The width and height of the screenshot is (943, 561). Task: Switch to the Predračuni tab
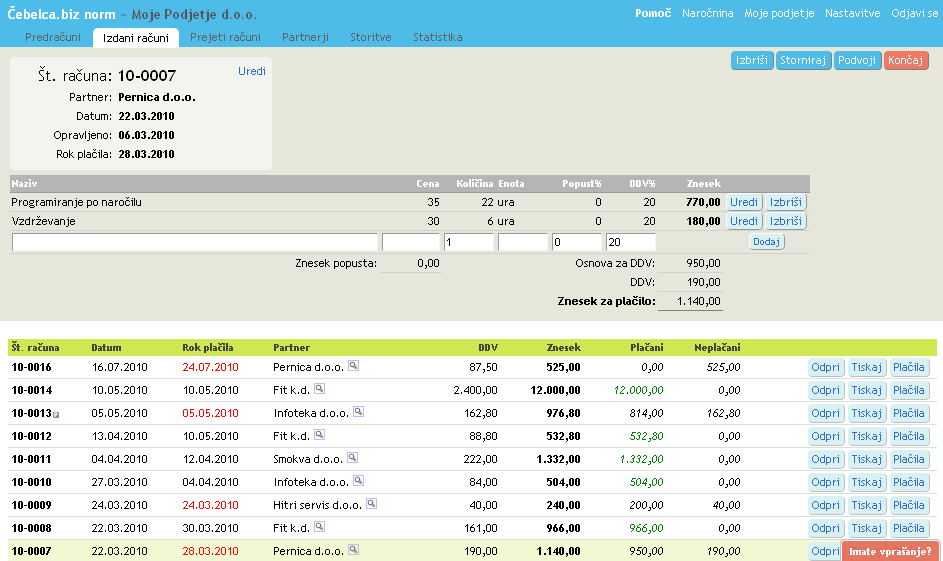(x=52, y=37)
